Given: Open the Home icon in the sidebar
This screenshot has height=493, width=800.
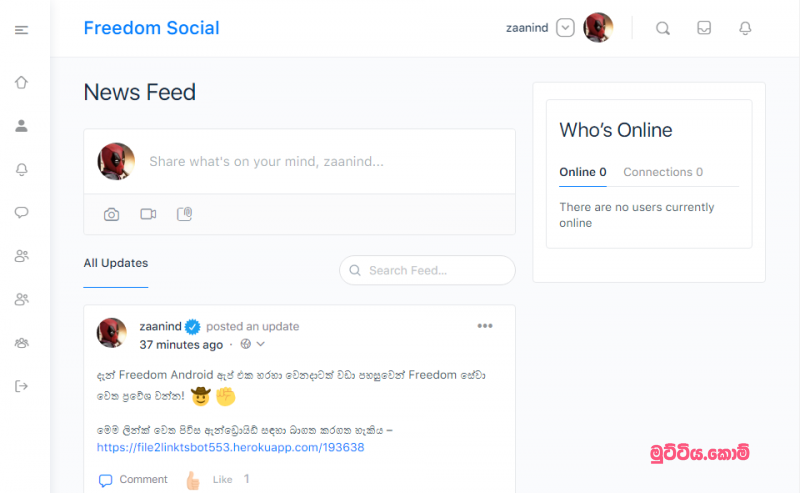Looking at the screenshot, I should tap(21, 82).
